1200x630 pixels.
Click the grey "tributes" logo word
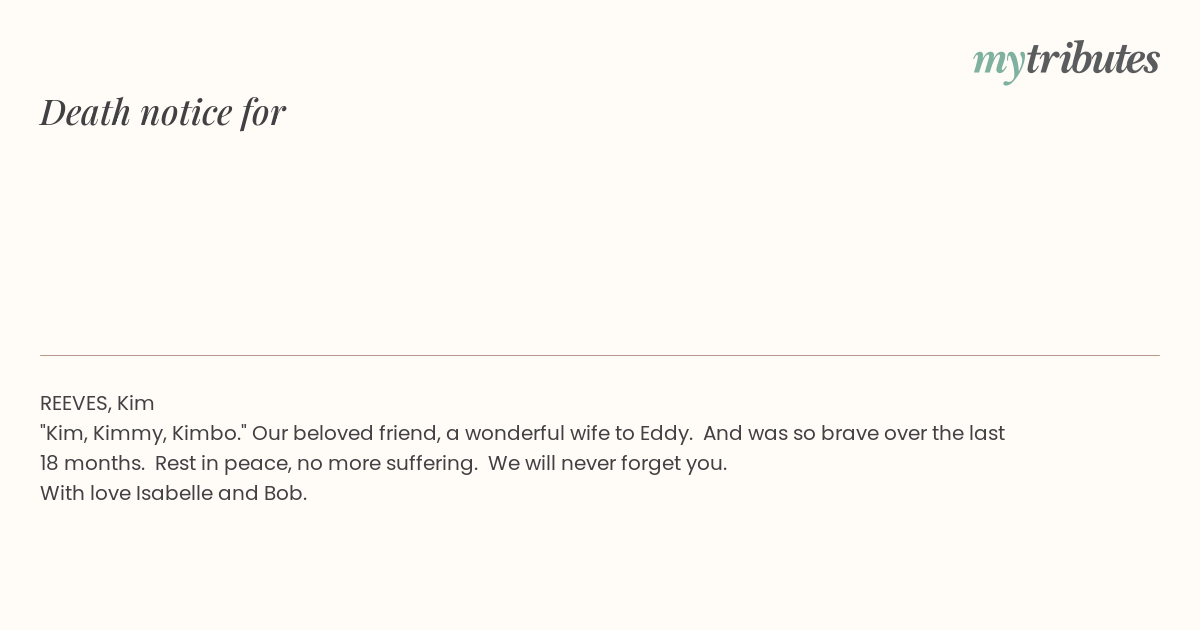coord(1093,59)
